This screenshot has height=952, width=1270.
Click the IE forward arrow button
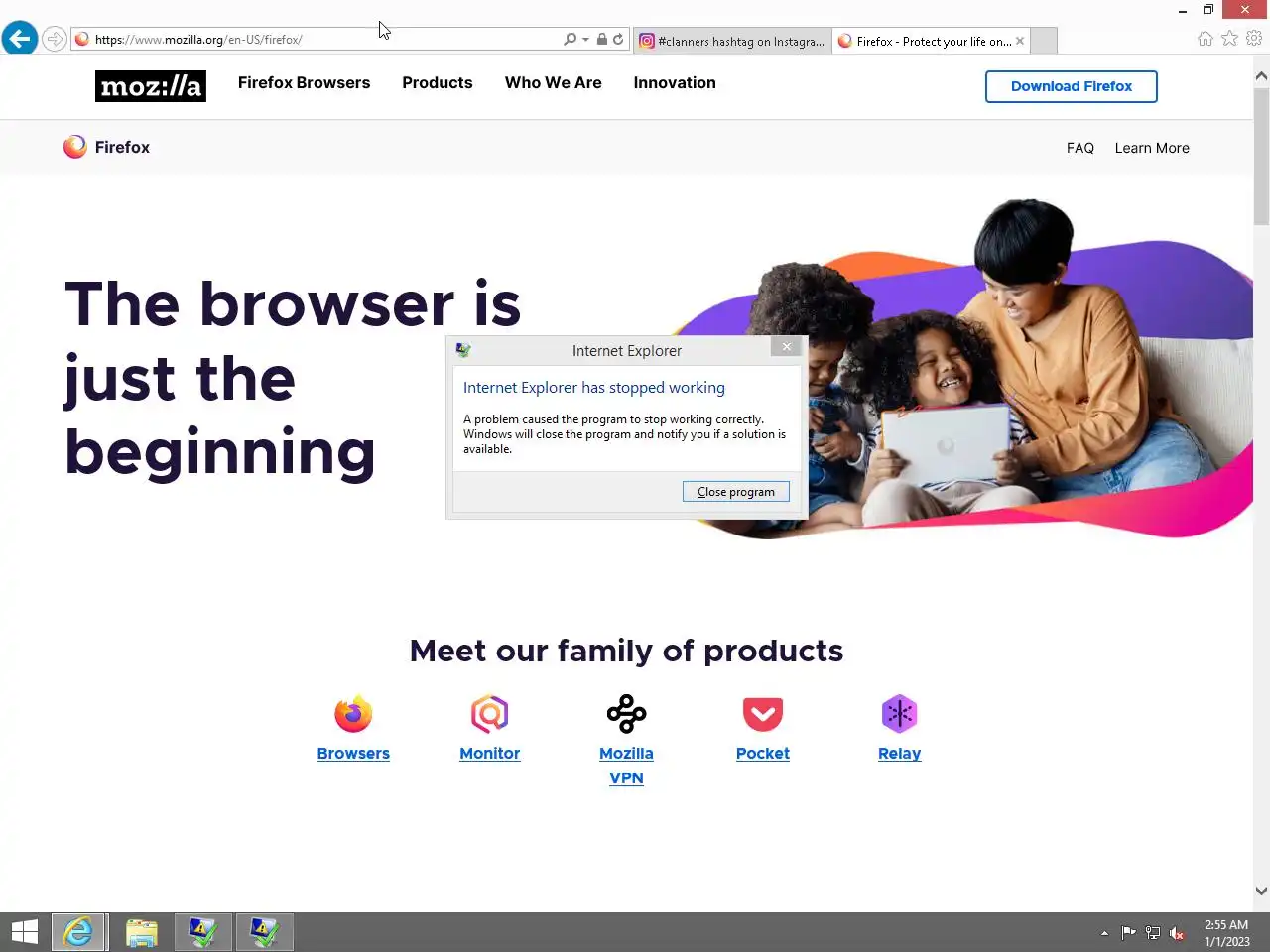[x=55, y=40]
